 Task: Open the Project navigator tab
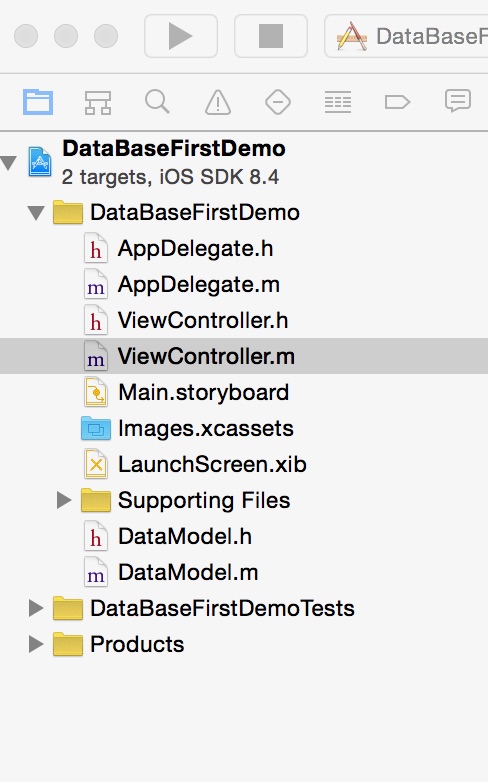click(38, 102)
